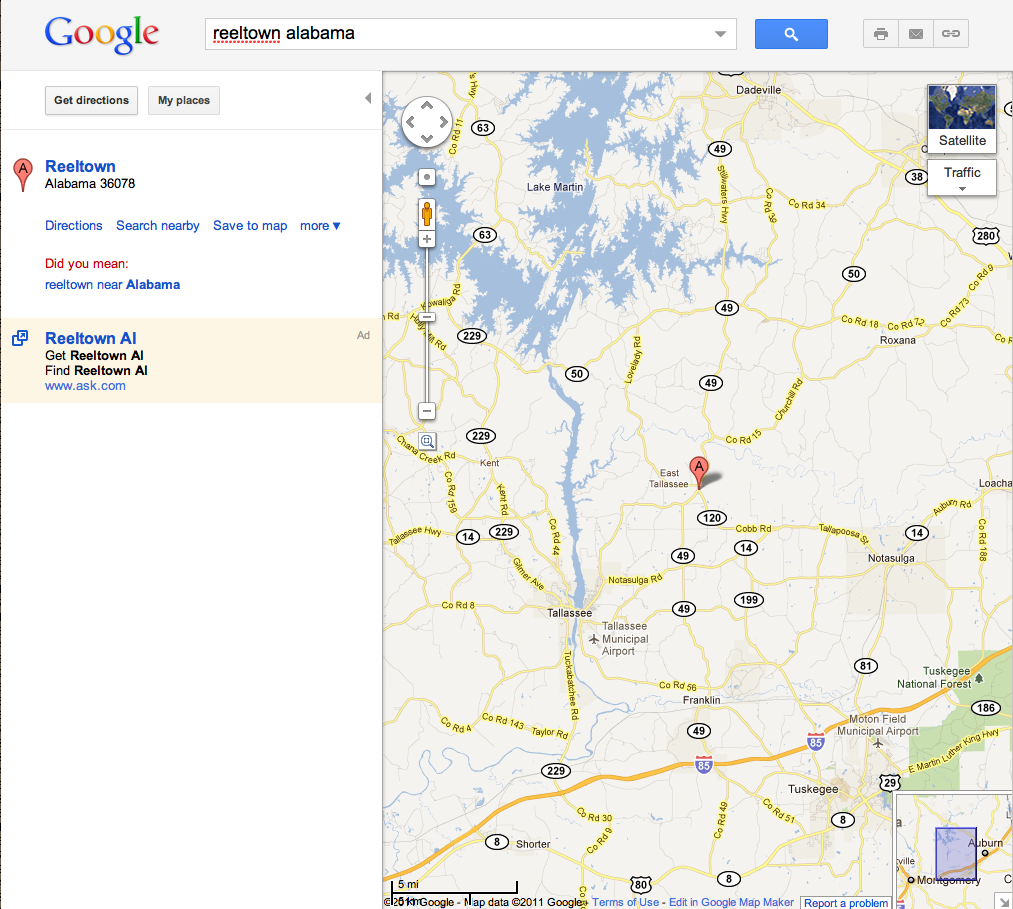Image resolution: width=1013 pixels, height=909 pixels.
Task: Click the blue search magnifier button
Action: (791, 34)
